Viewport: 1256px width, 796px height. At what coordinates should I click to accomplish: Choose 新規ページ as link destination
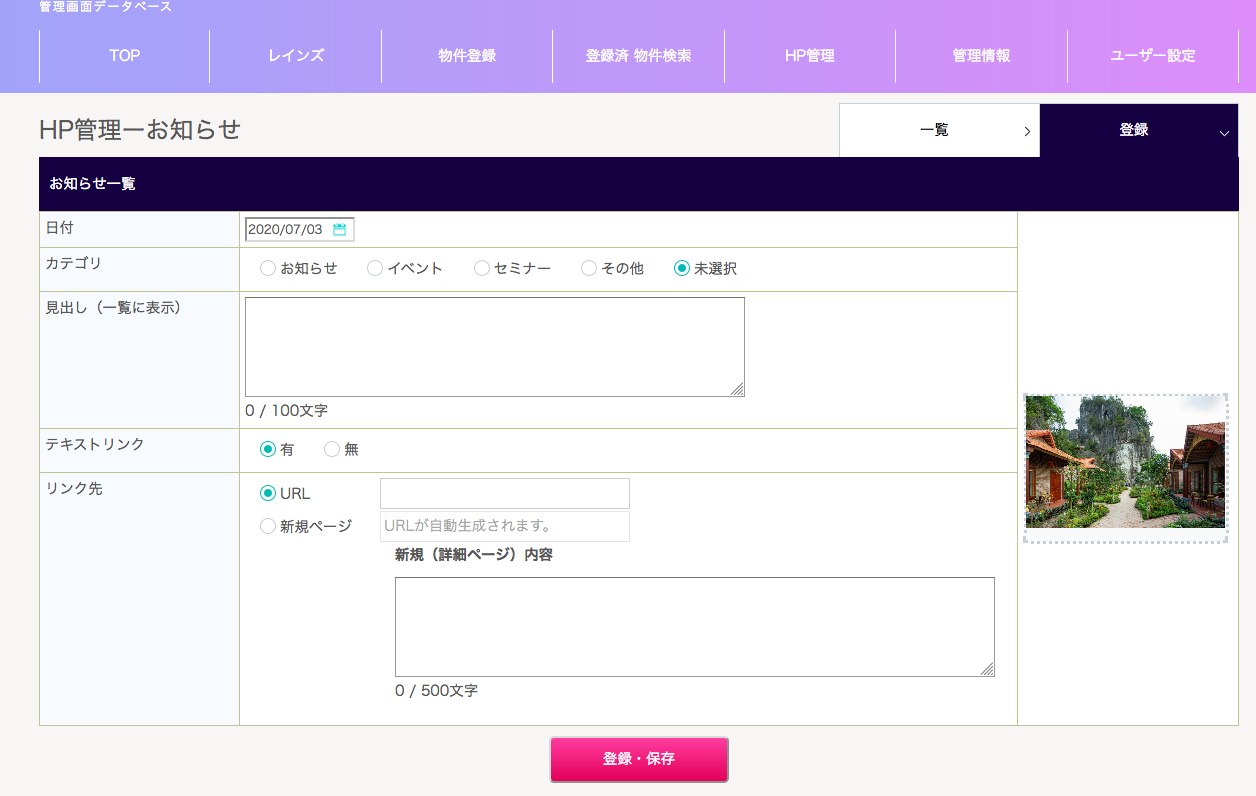coord(268,527)
